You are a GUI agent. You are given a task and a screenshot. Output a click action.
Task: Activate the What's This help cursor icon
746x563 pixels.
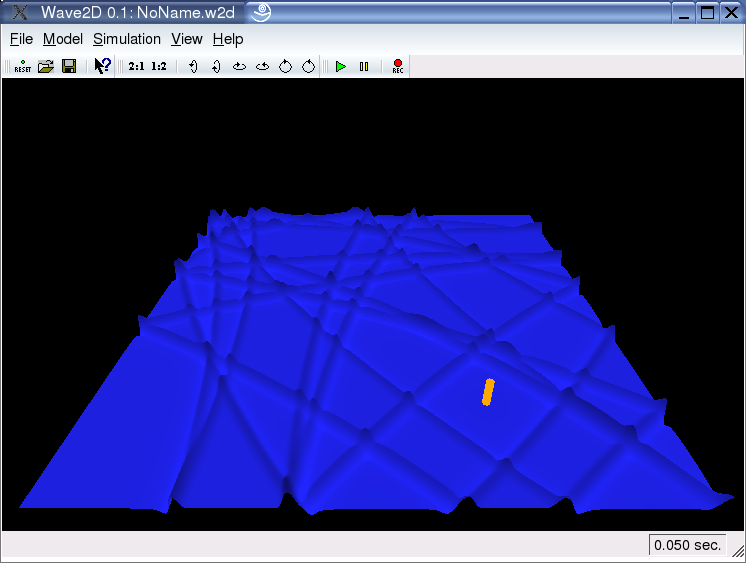point(102,67)
